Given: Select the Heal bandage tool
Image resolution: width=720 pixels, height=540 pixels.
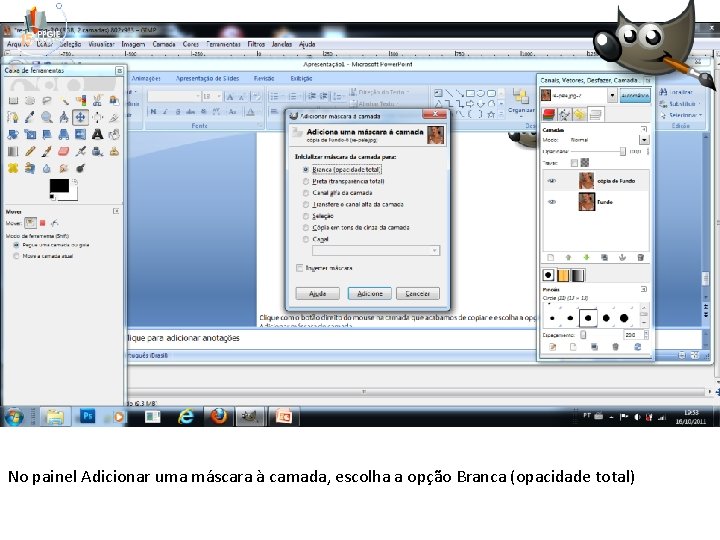Looking at the screenshot, I should [13, 169].
